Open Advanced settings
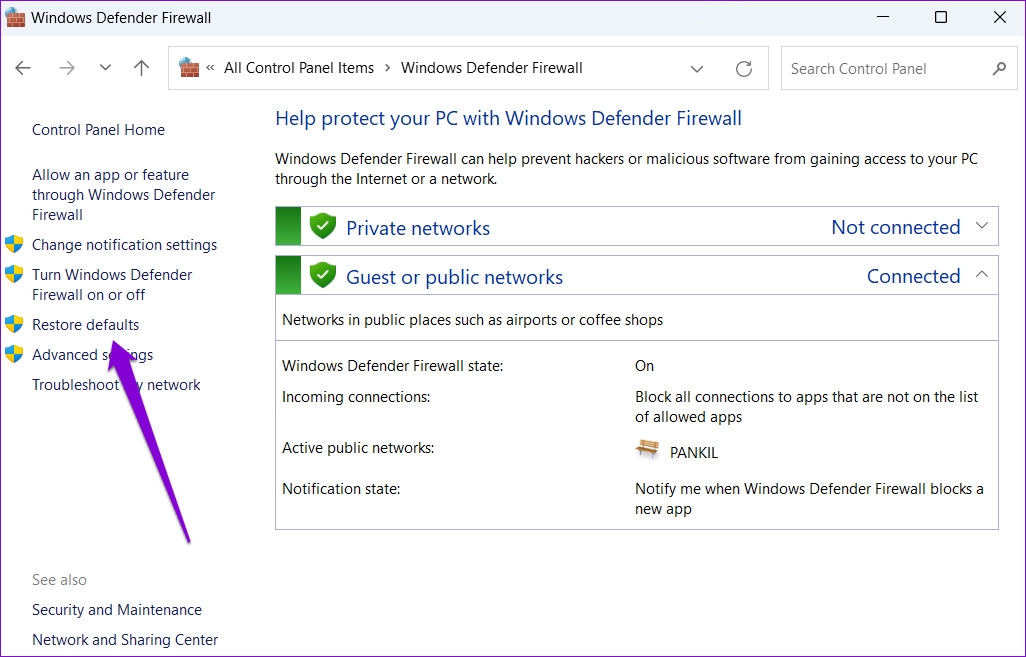1026x657 pixels. pos(92,355)
